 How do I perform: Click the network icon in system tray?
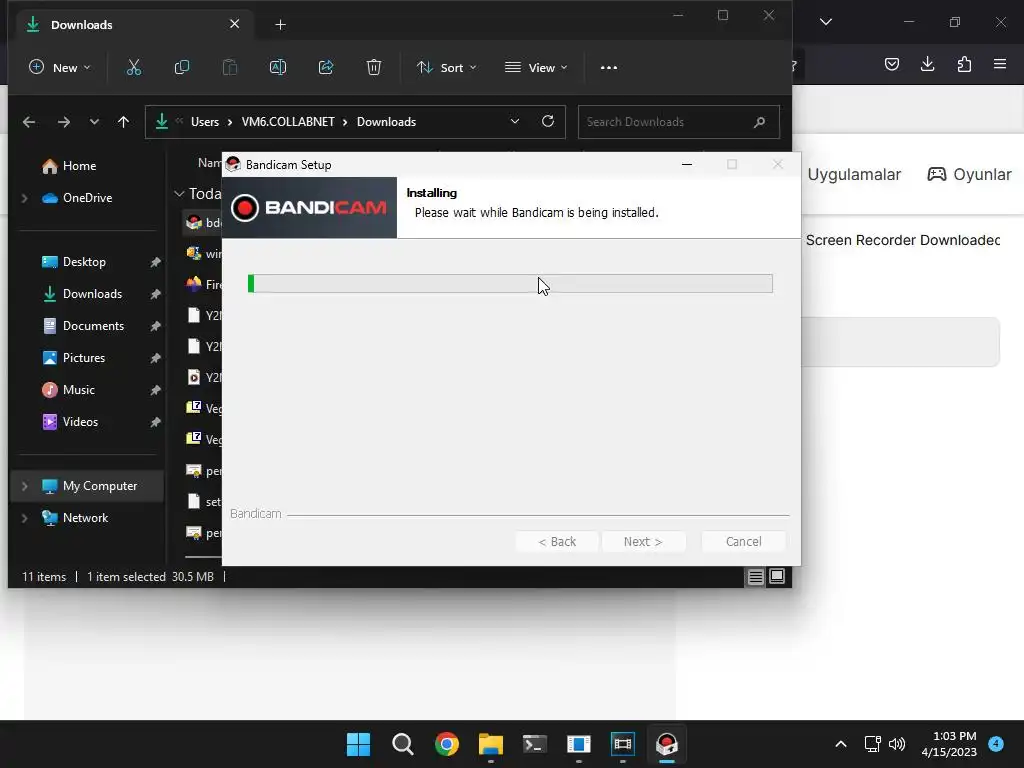(872, 744)
